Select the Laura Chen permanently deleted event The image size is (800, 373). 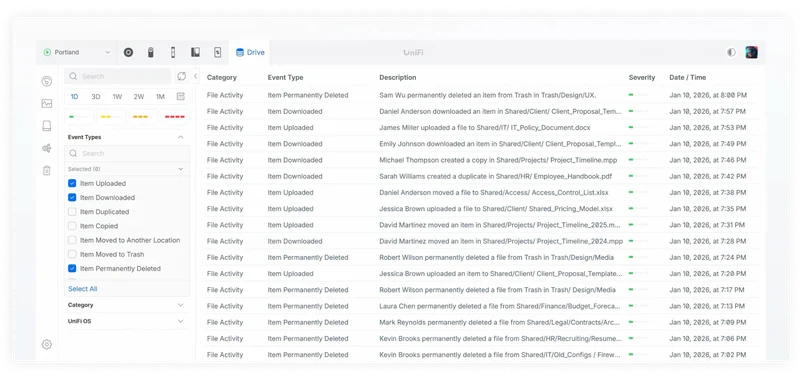(x=501, y=306)
